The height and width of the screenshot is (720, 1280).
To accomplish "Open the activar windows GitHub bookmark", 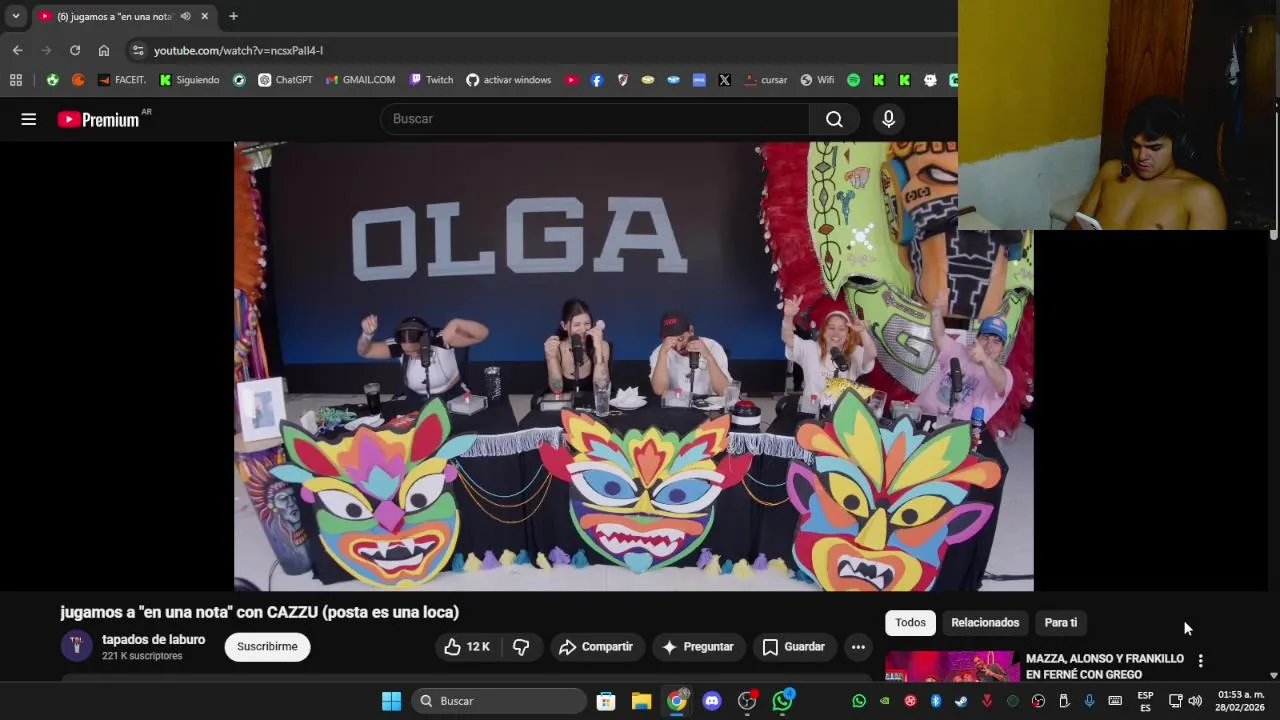I will 508,80.
